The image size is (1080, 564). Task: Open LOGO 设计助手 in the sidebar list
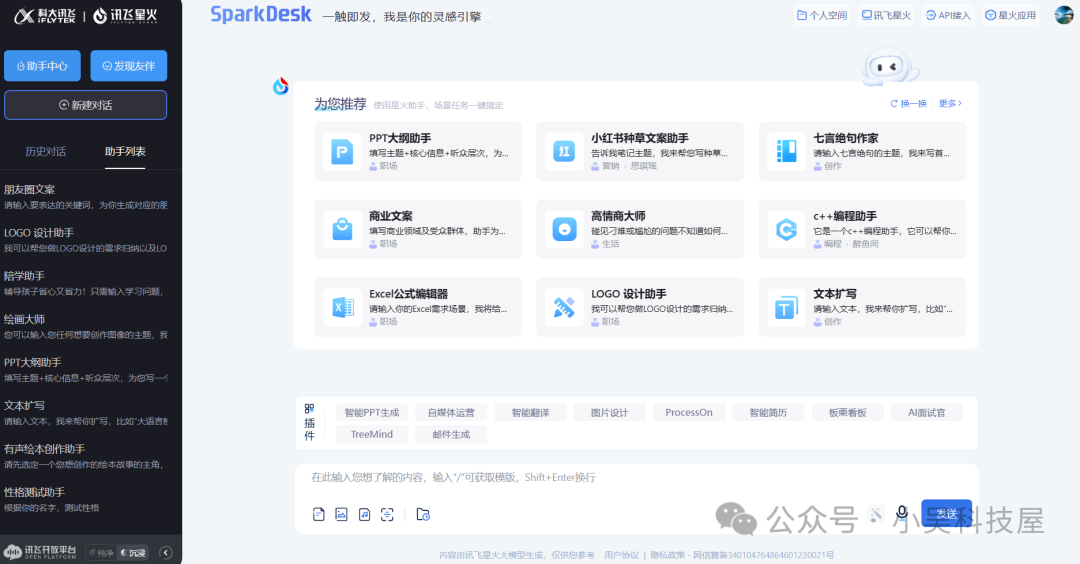[86, 240]
